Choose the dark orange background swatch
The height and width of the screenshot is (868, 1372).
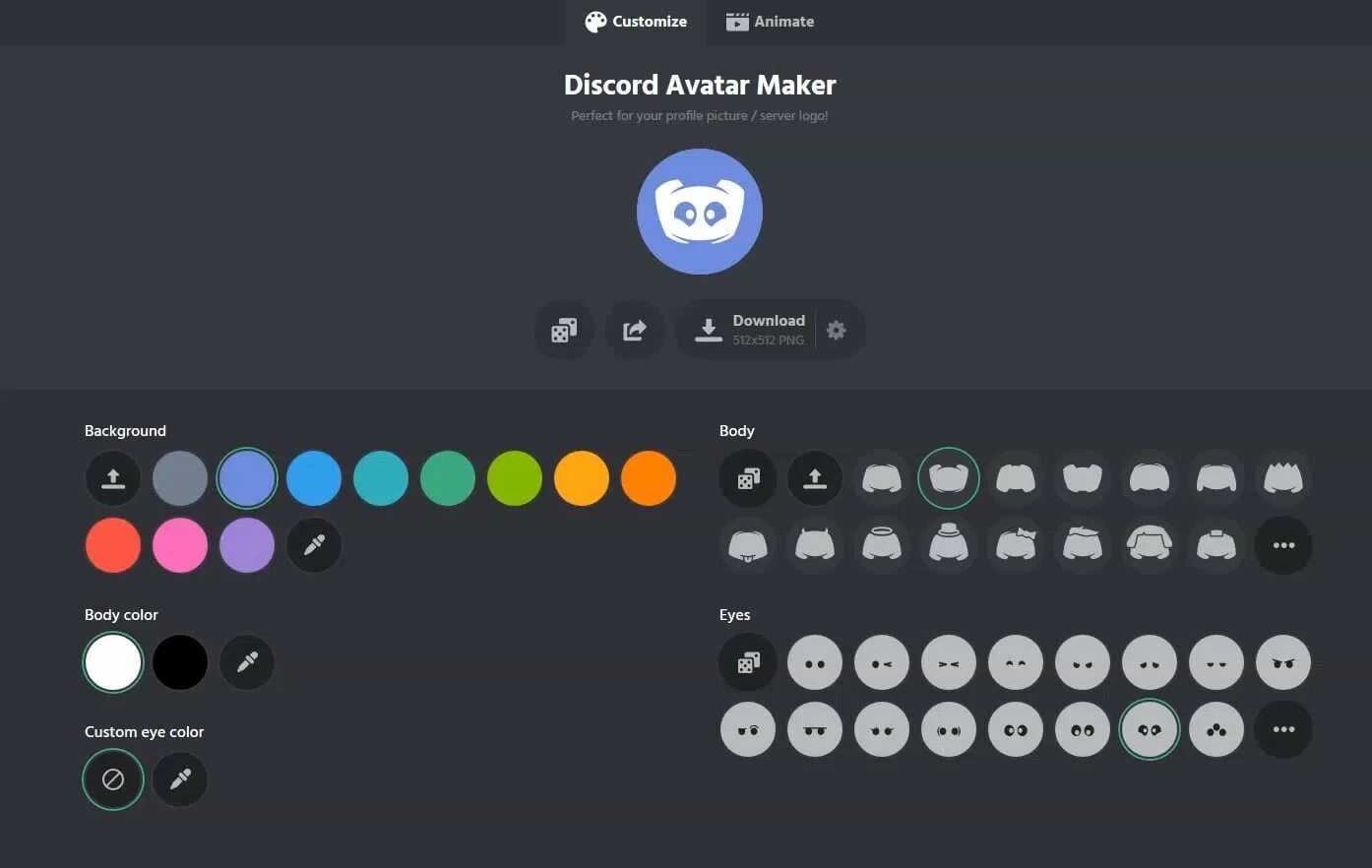pyautogui.click(x=649, y=478)
